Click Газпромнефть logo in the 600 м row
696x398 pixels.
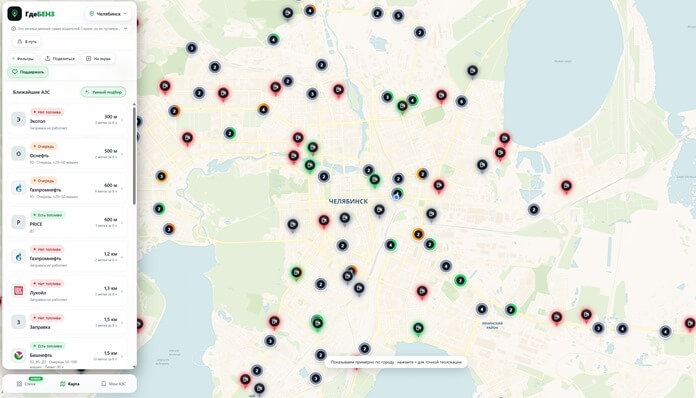point(18,188)
